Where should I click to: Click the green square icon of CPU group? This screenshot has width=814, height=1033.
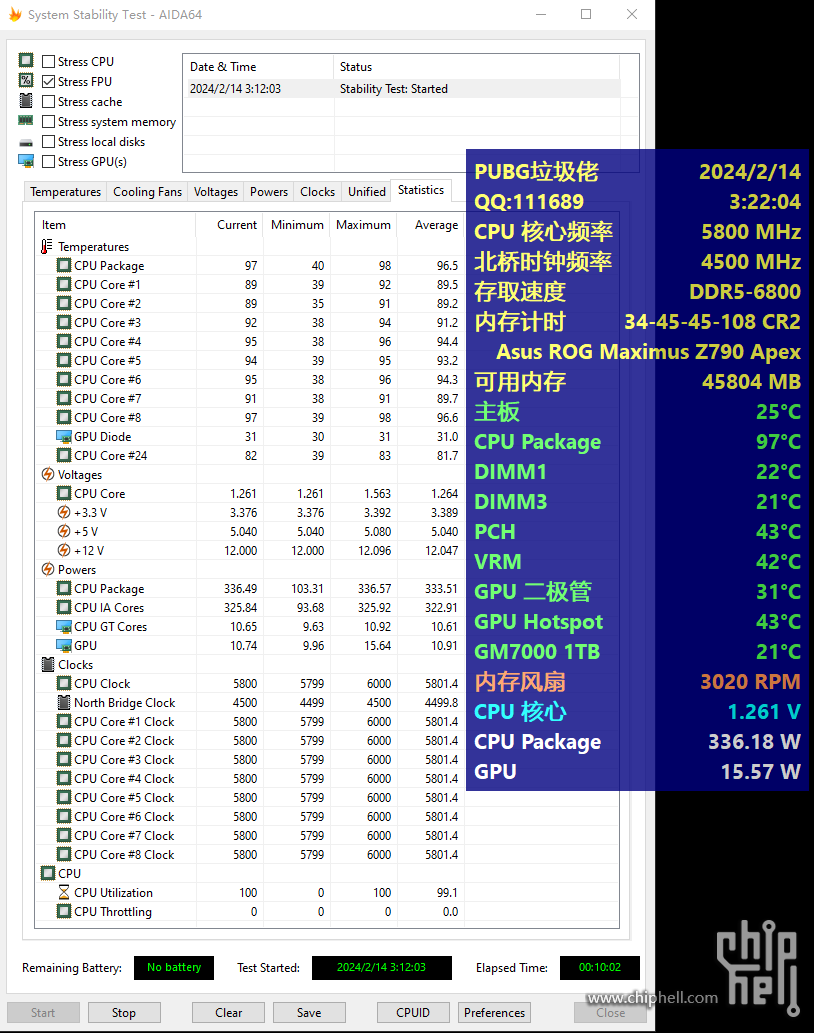[x=47, y=873]
